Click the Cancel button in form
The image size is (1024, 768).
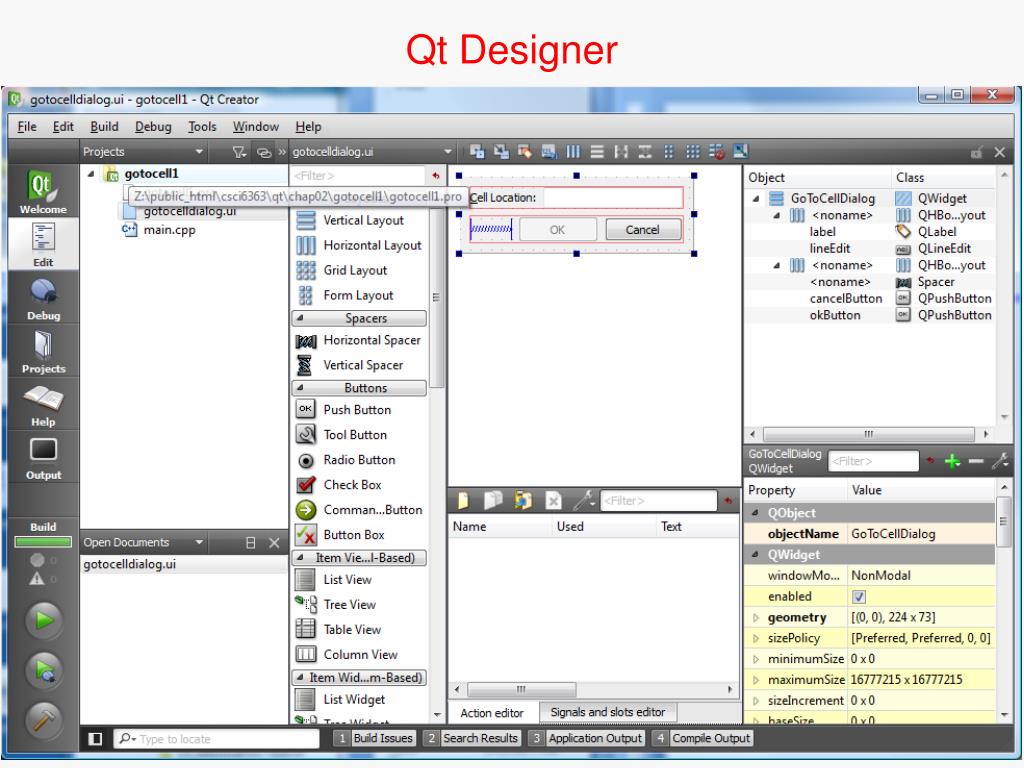pyautogui.click(x=643, y=229)
